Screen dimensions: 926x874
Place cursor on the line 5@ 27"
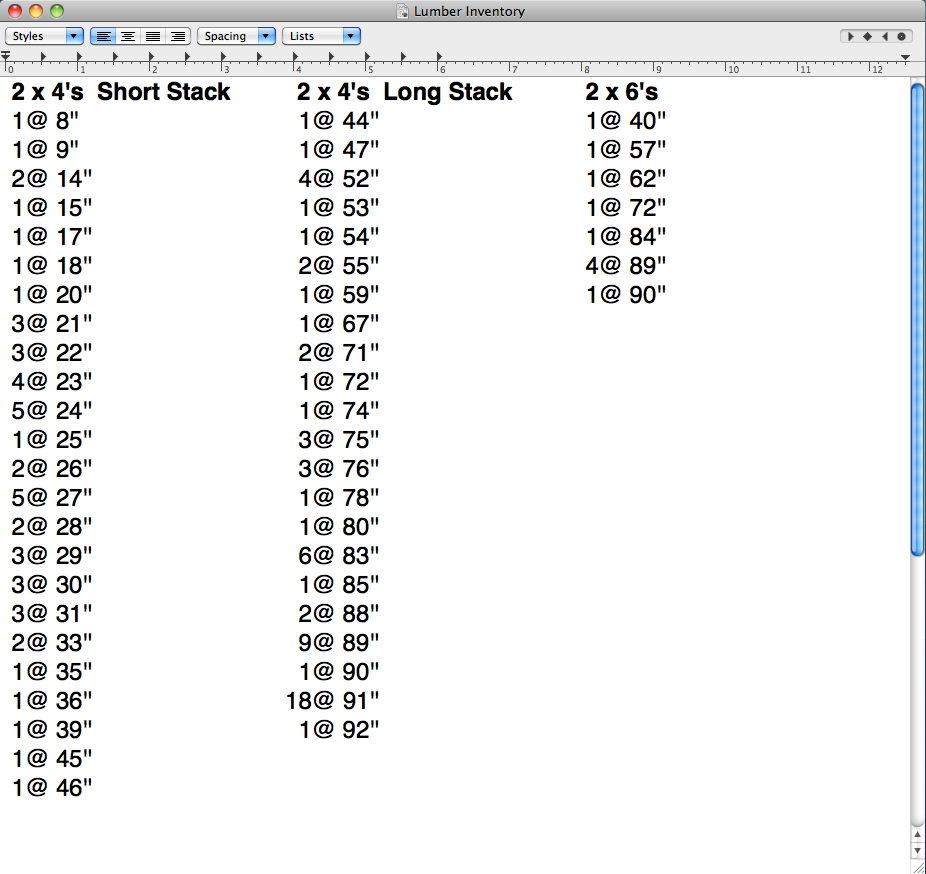52,498
